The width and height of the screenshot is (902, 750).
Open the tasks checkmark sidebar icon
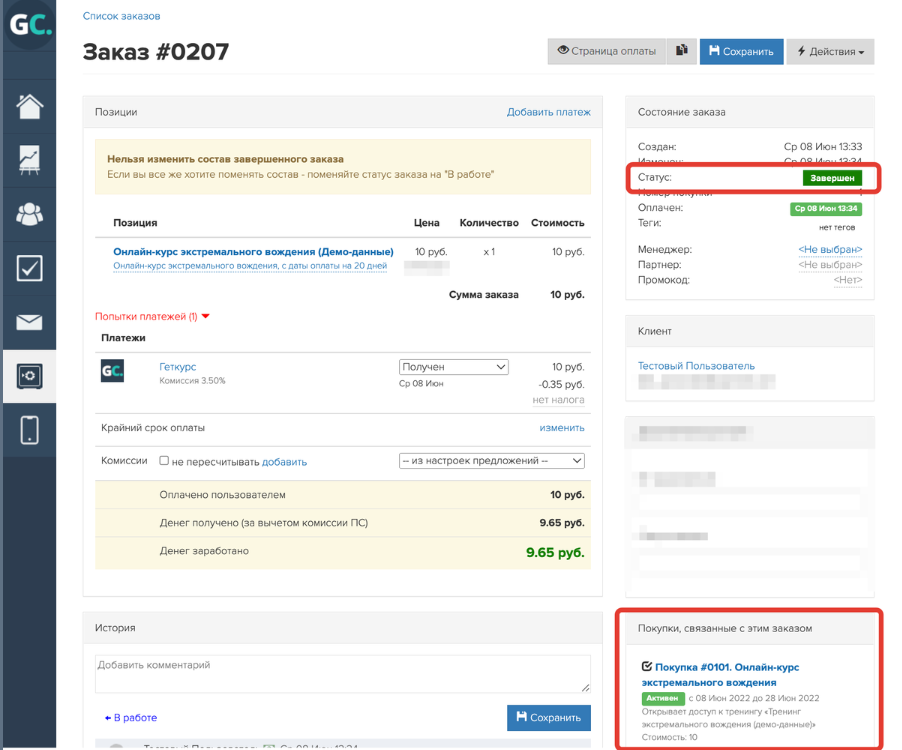tap(29, 268)
